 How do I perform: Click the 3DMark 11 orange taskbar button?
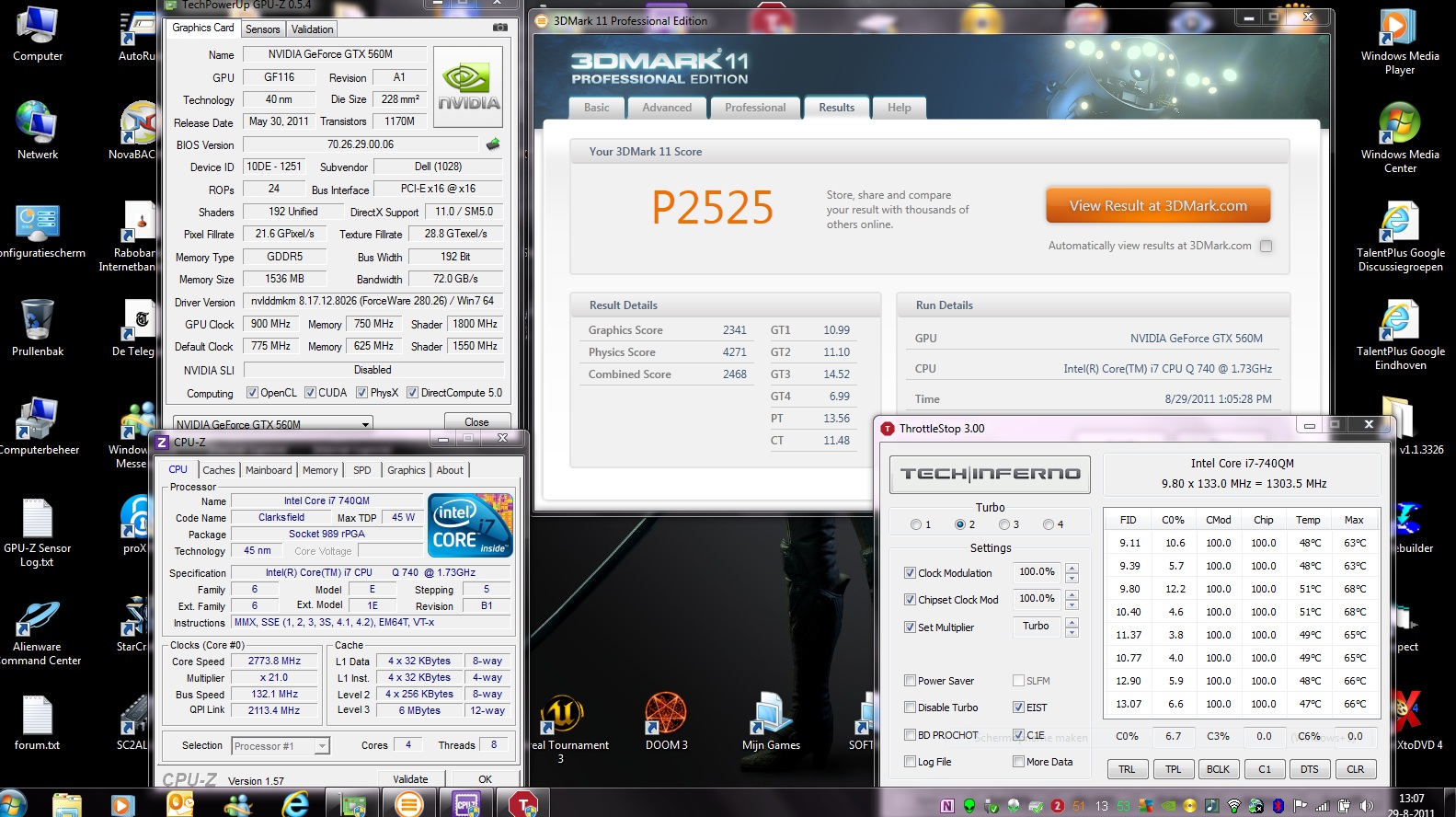coord(408,803)
